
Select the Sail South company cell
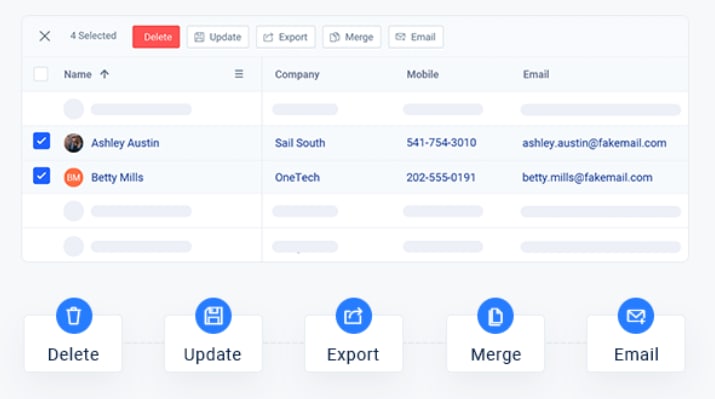[300, 143]
